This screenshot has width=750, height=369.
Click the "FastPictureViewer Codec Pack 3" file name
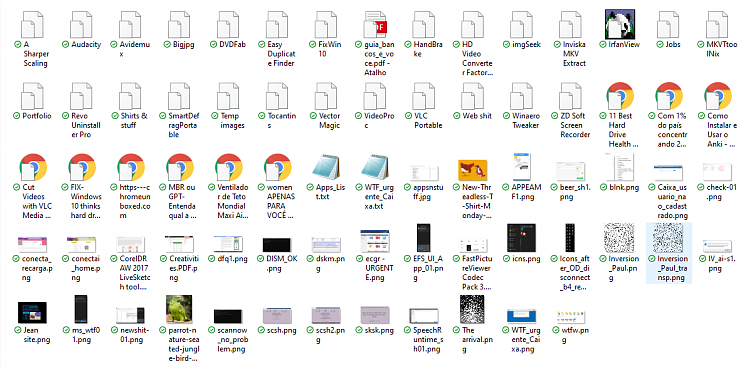(477, 273)
